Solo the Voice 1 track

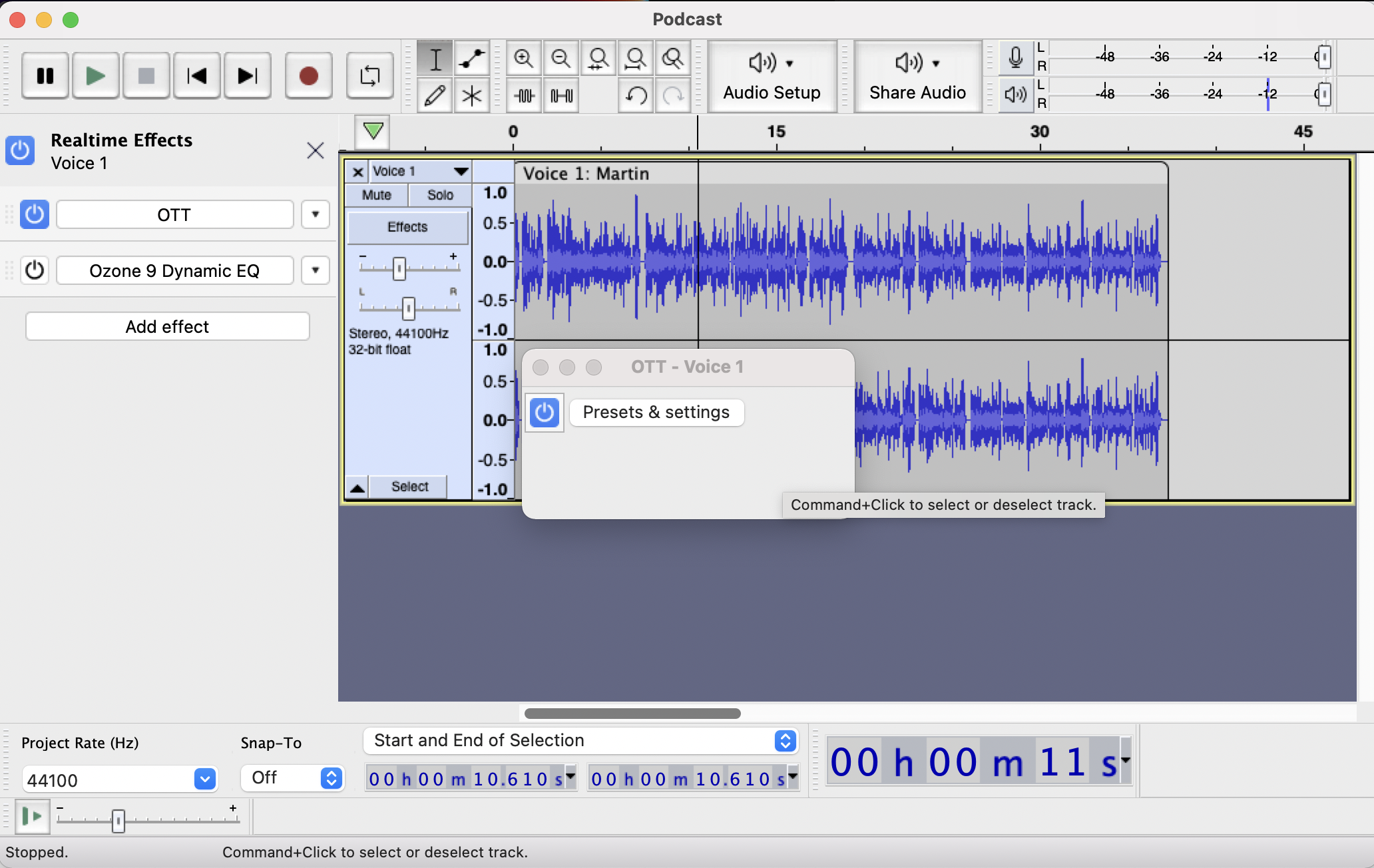pos(439,194)
